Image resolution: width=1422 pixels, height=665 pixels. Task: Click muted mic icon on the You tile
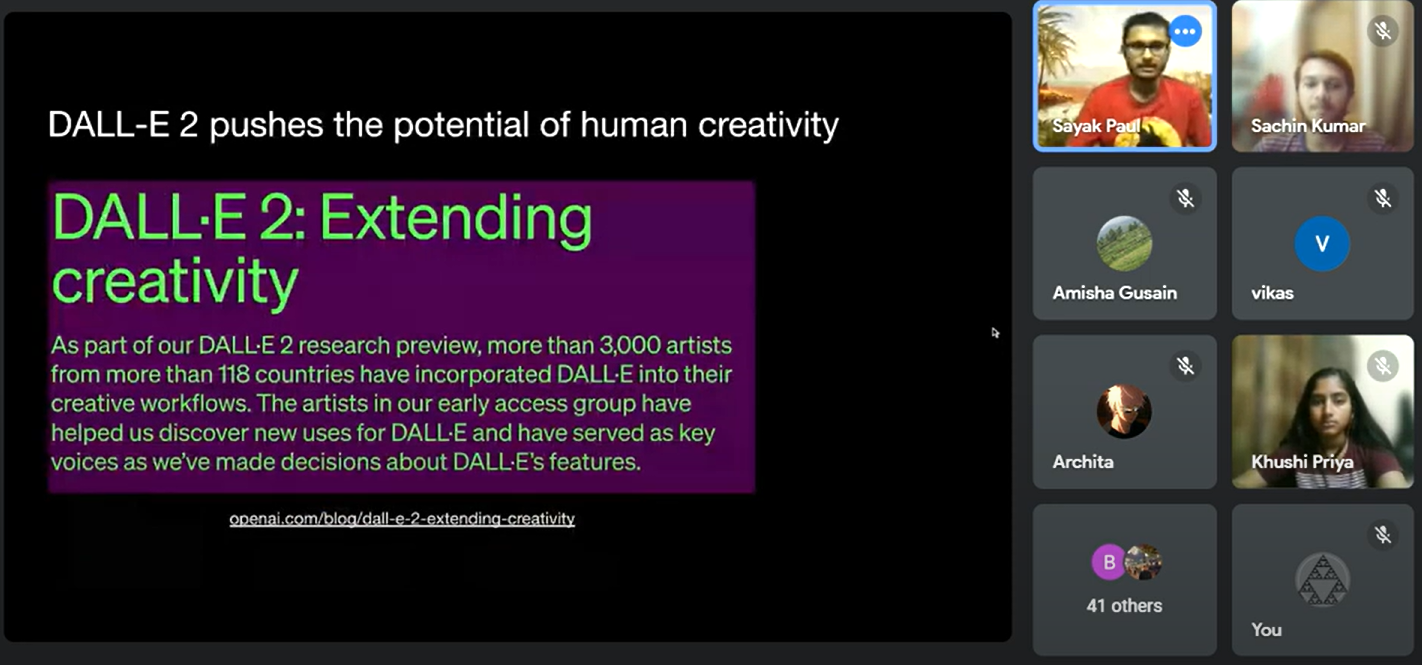point(1382,535)
